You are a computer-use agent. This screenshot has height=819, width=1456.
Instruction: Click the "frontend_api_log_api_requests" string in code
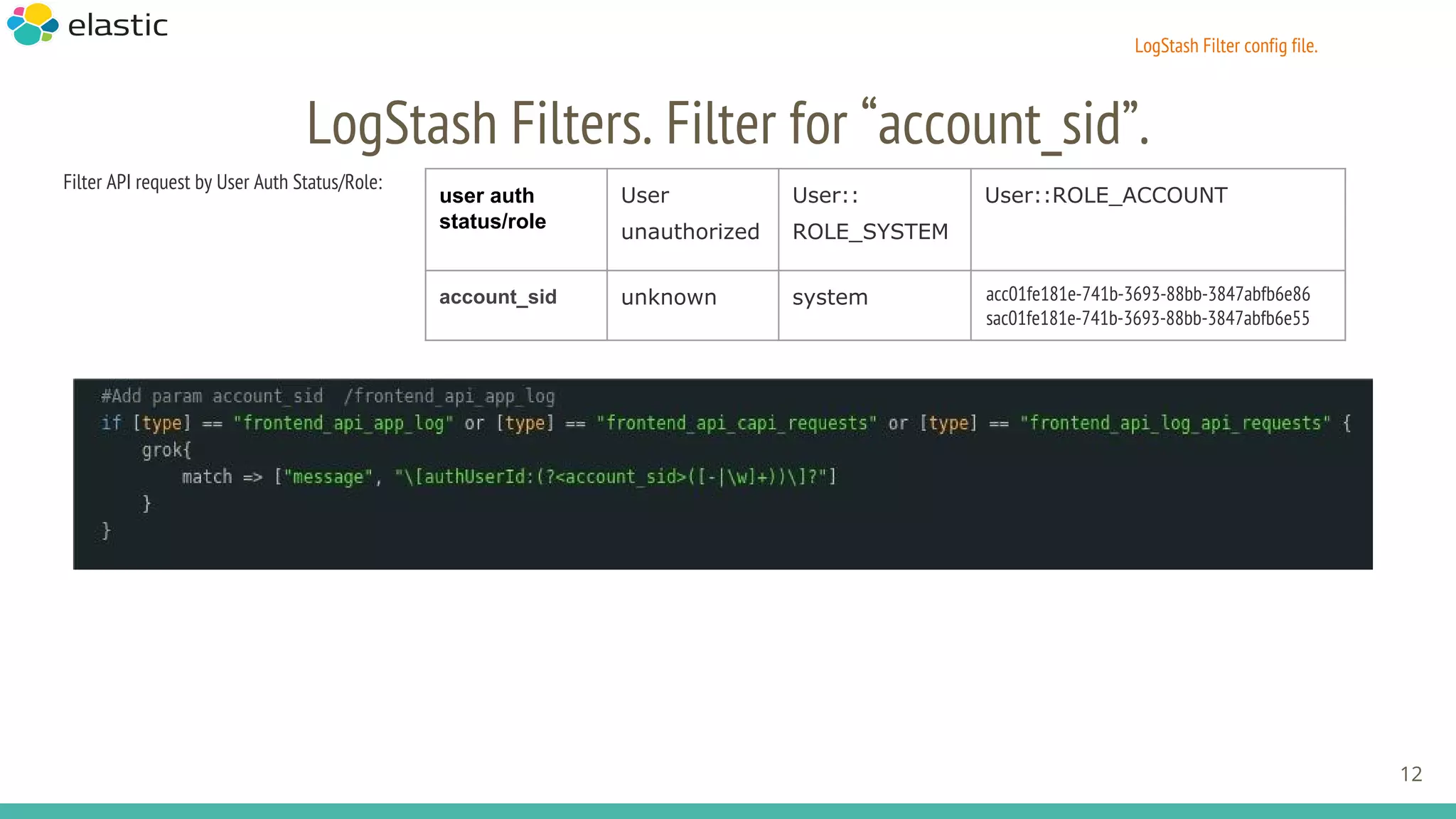click(x=1175, y=423)
